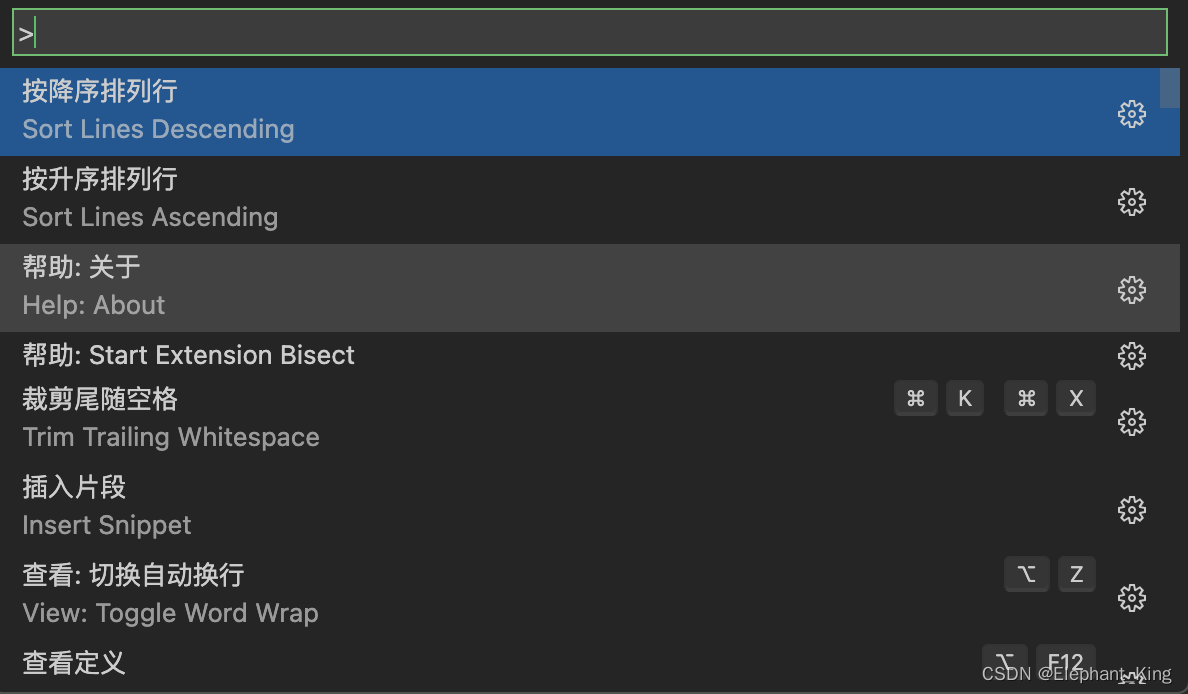The image size is (1188, 694).
Task: Configure keybinding for Start Extension Bisect
Action: (x=1131, y=355)
